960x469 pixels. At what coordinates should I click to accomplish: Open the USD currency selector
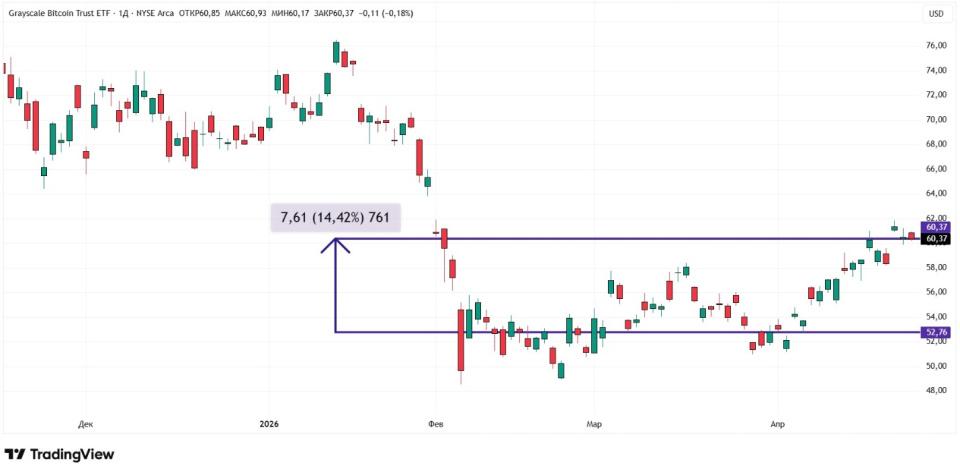(936, 14)
